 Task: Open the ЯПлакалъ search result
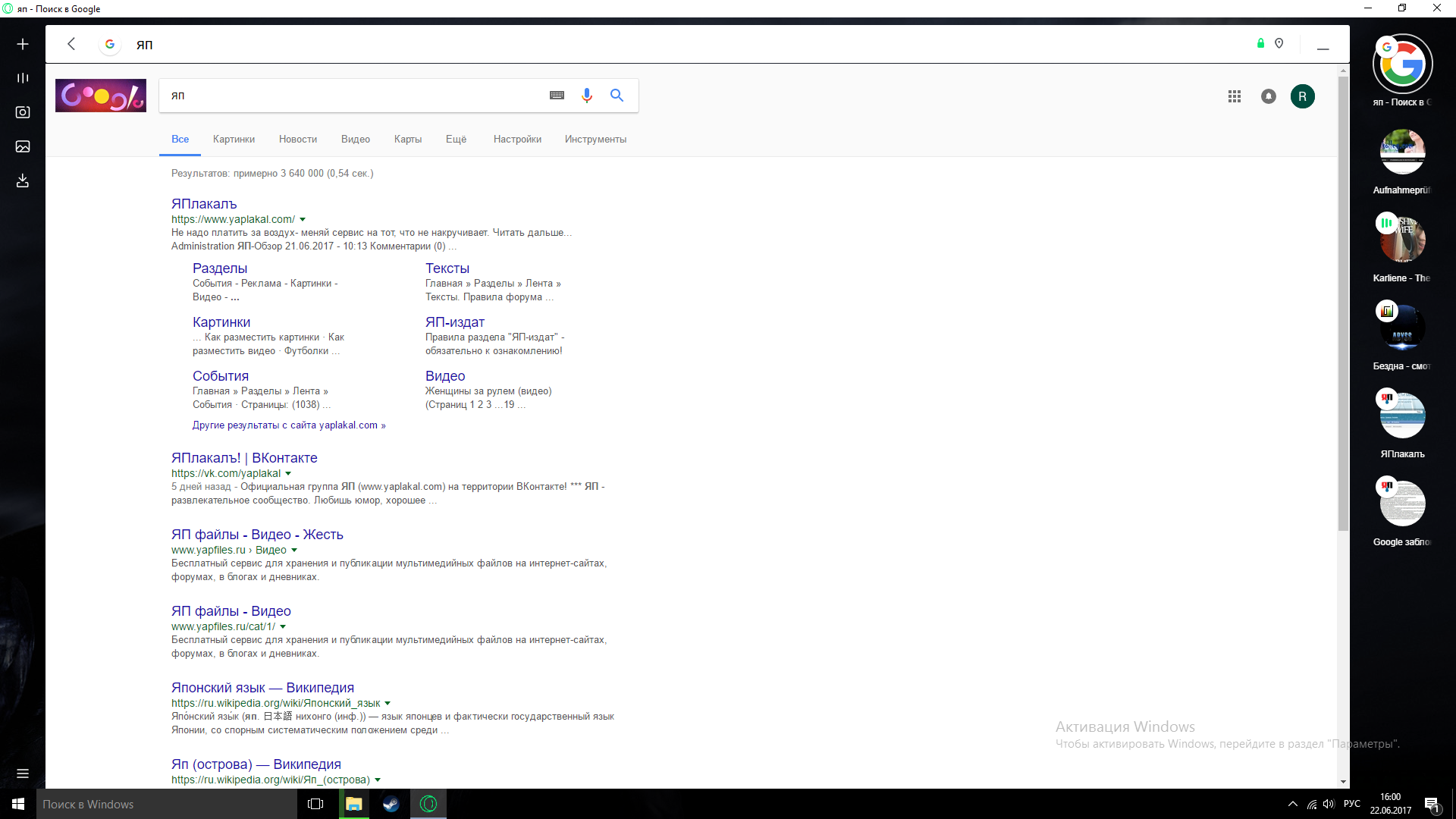tap(204, 204)
